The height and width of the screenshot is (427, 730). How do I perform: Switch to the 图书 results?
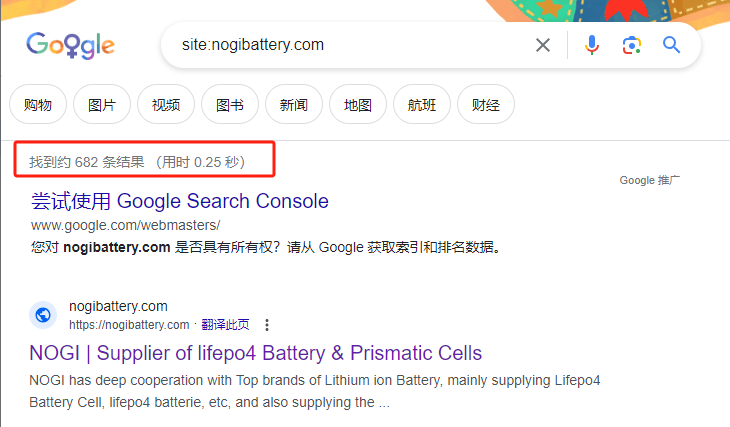click(230, 104)
